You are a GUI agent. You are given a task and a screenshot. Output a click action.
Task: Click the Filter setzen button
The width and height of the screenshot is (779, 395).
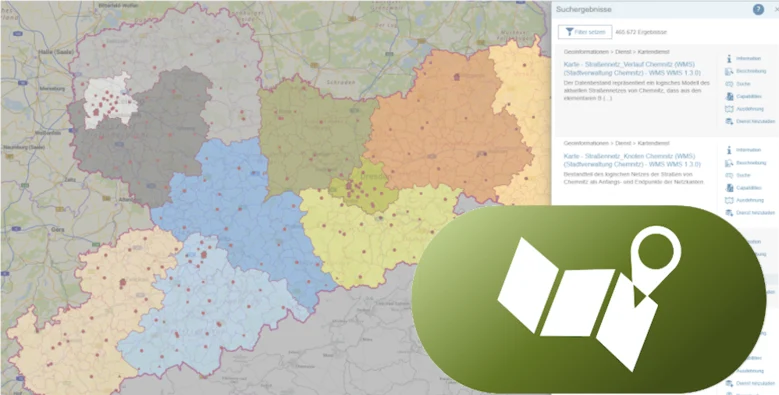click(585, 32)
